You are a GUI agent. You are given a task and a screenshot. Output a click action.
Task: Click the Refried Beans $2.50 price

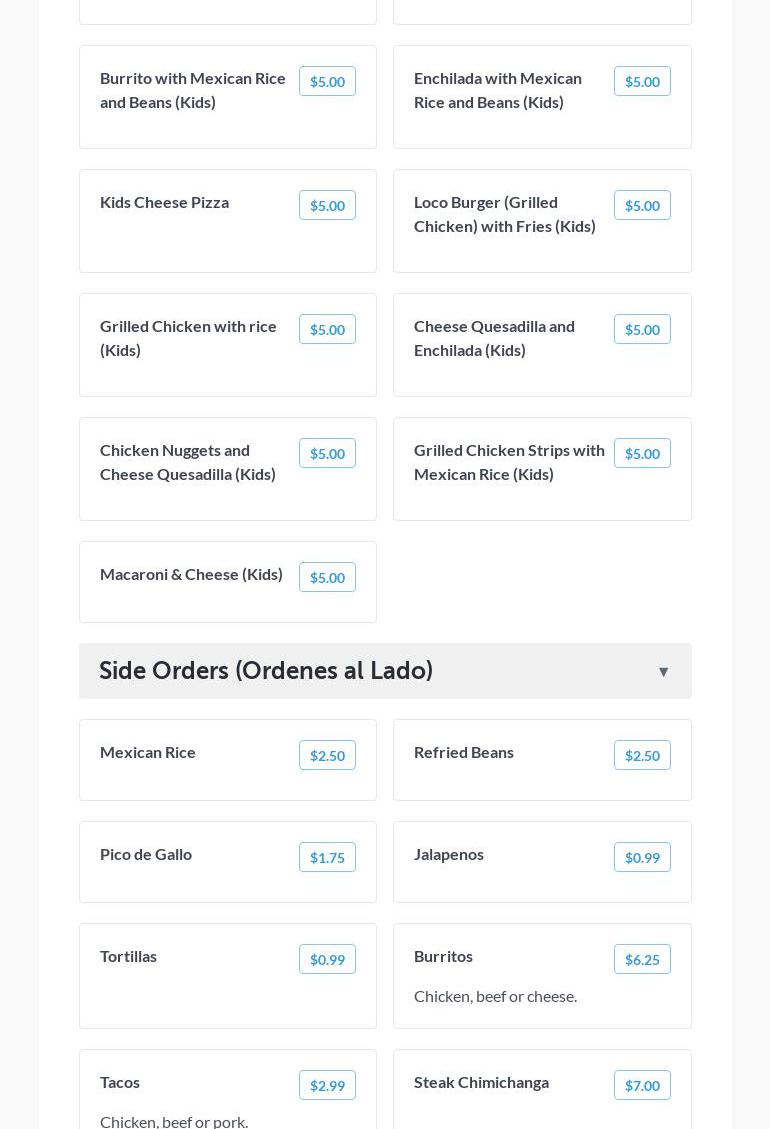click(642, 756)
